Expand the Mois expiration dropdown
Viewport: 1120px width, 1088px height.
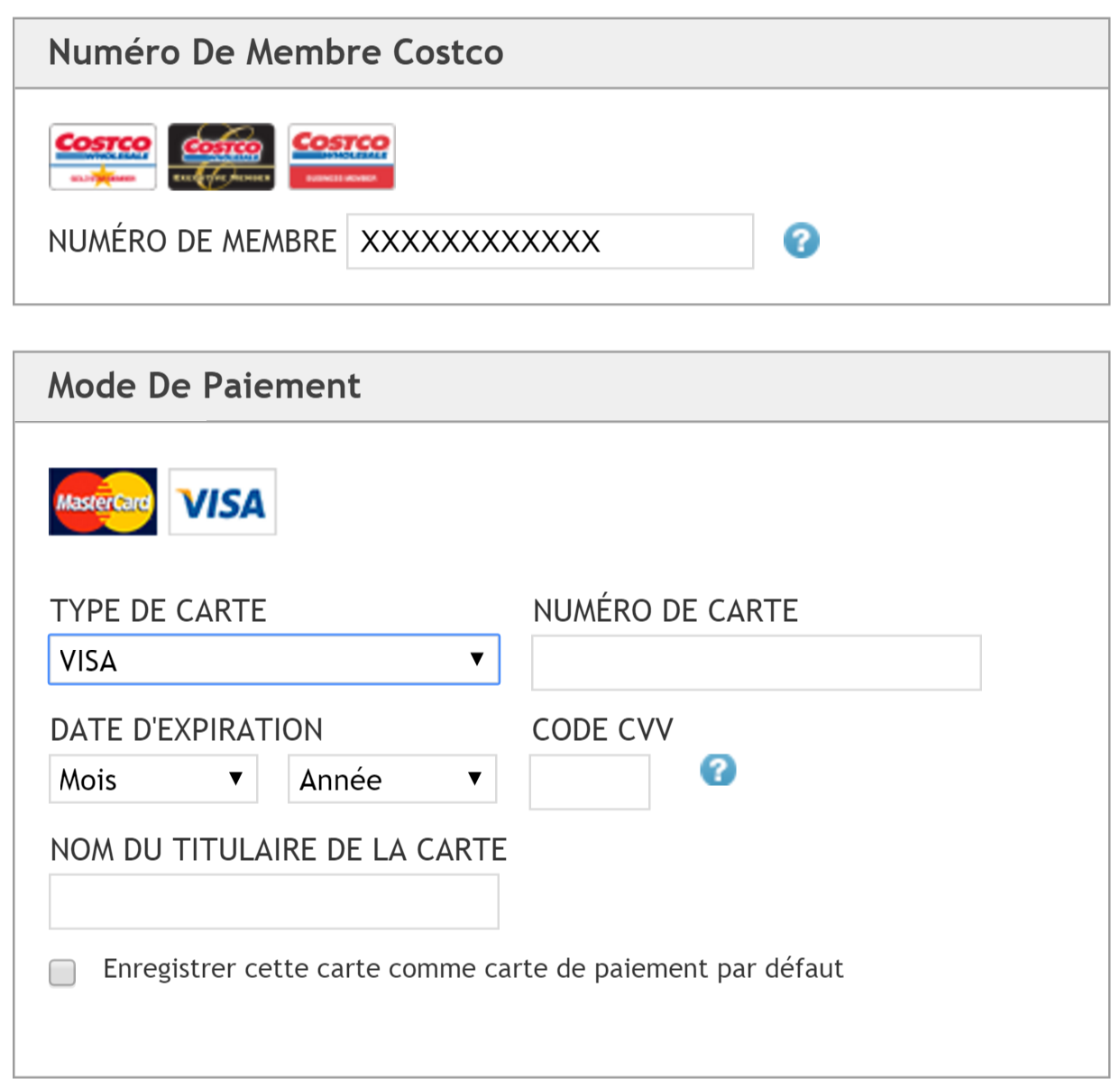tap(153, 779)
